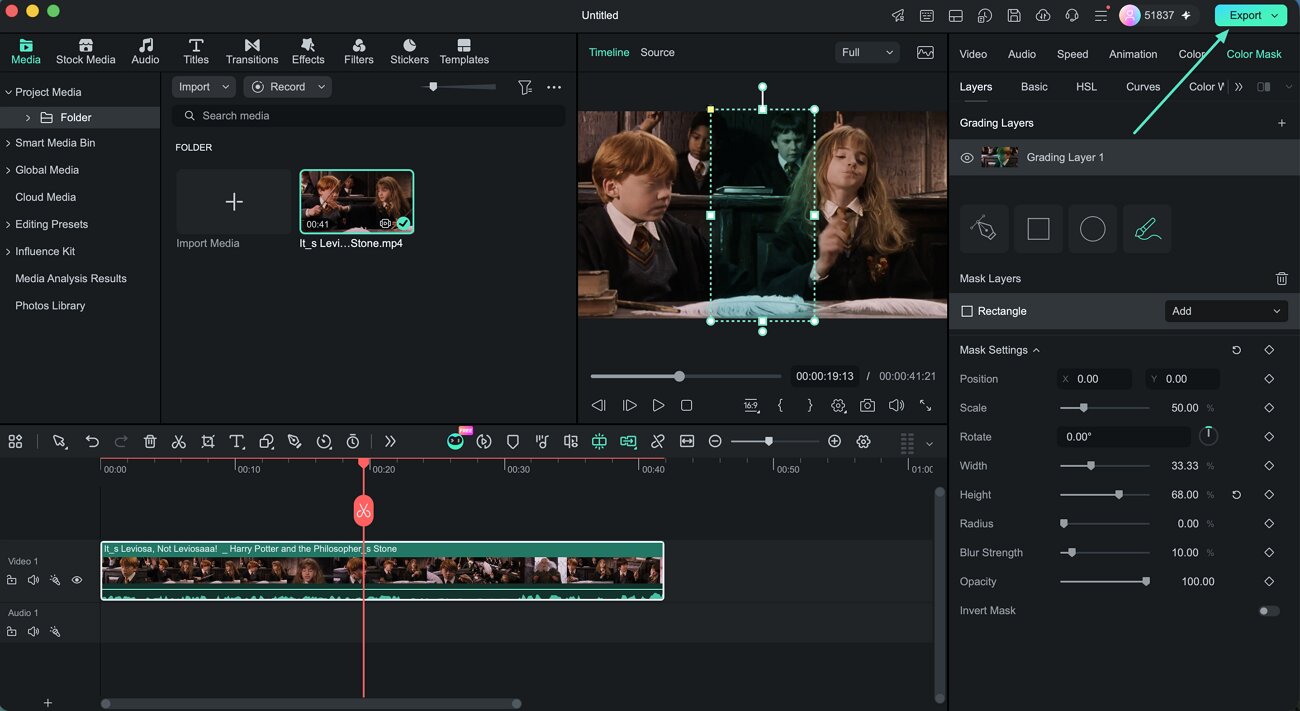Toggle Invert Mask switch
This screenshot has height=711, width=1300.
[x=1268, y=611]
